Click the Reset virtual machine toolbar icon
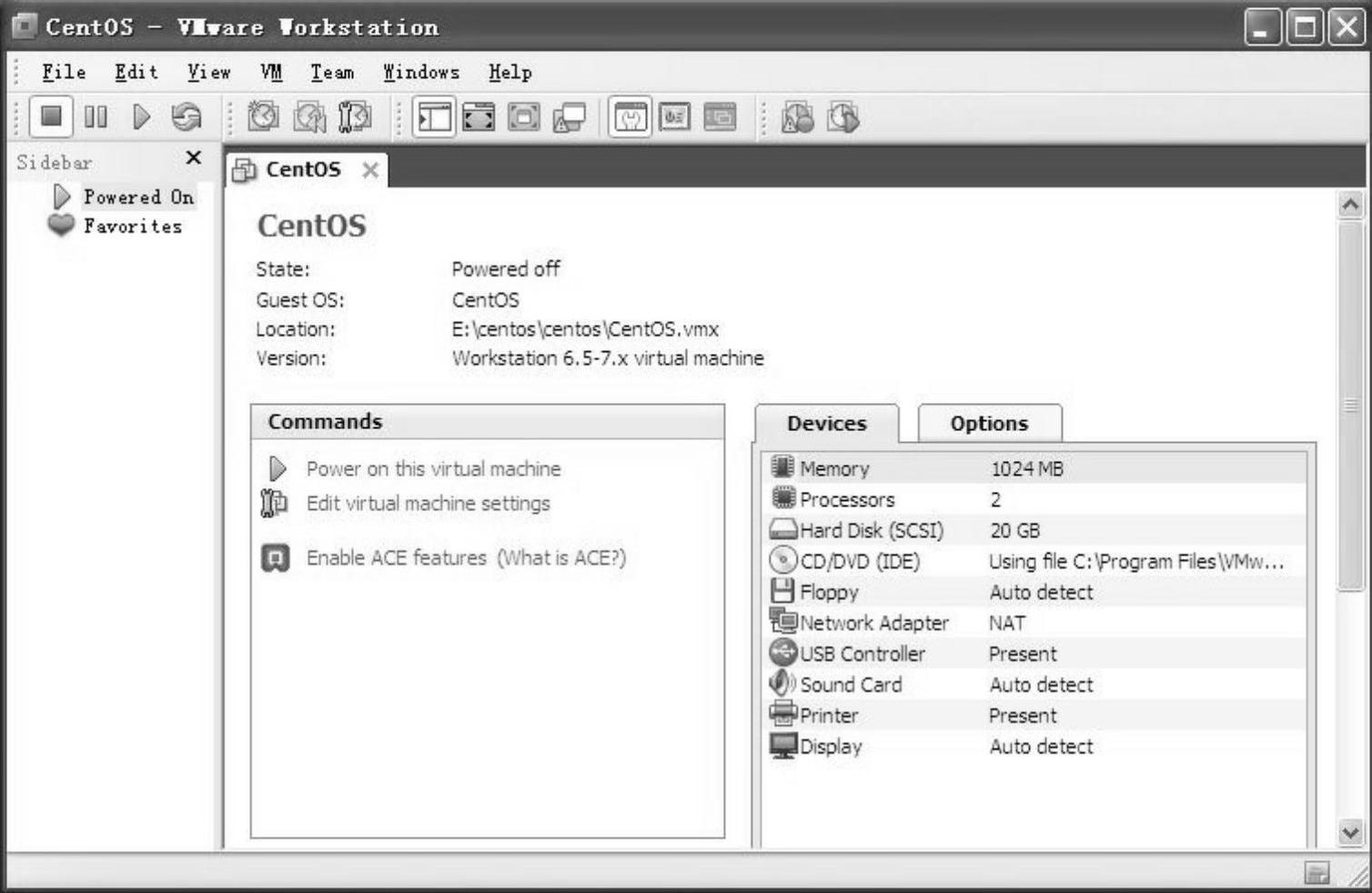This screenshot has width=1372, height=893. [x=187, y=117]
